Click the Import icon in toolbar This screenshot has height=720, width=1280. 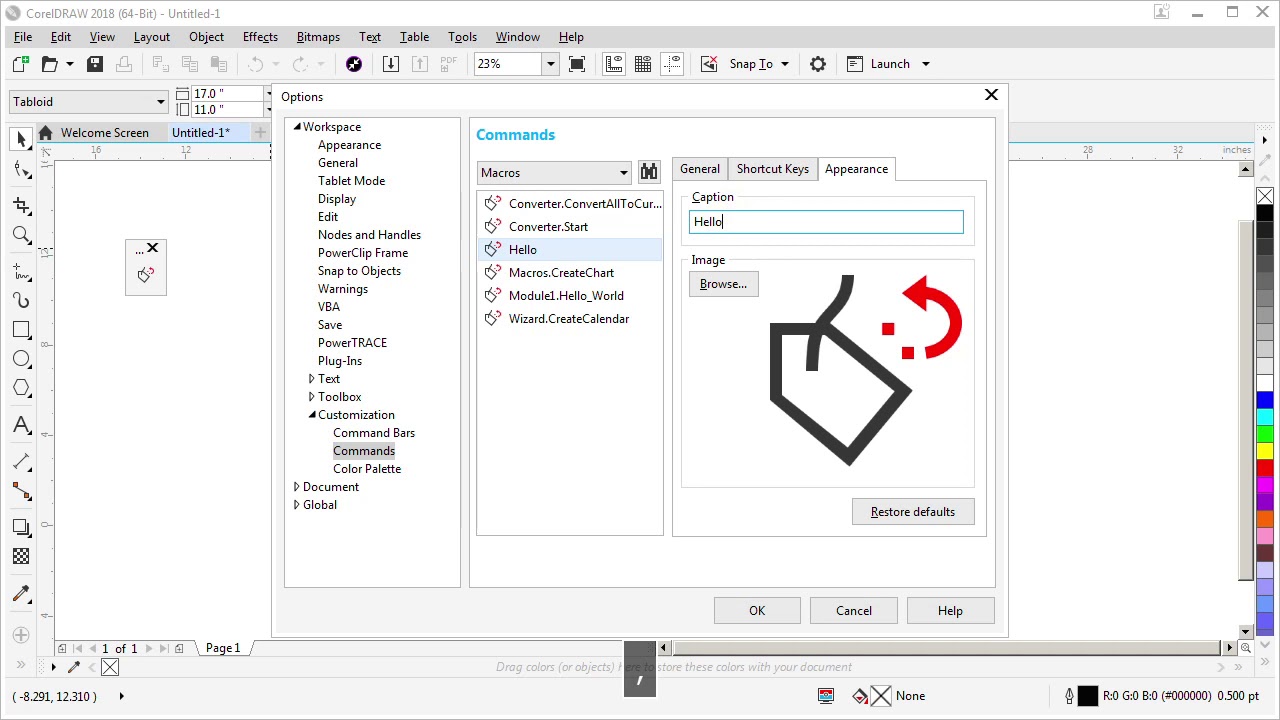391,64
